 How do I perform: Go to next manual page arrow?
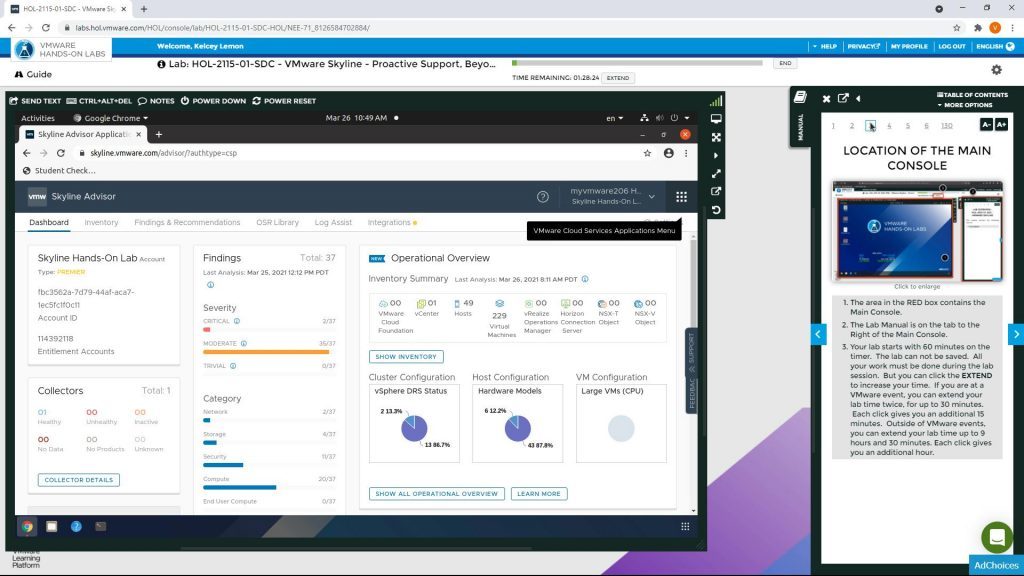tap(1016, 334)
